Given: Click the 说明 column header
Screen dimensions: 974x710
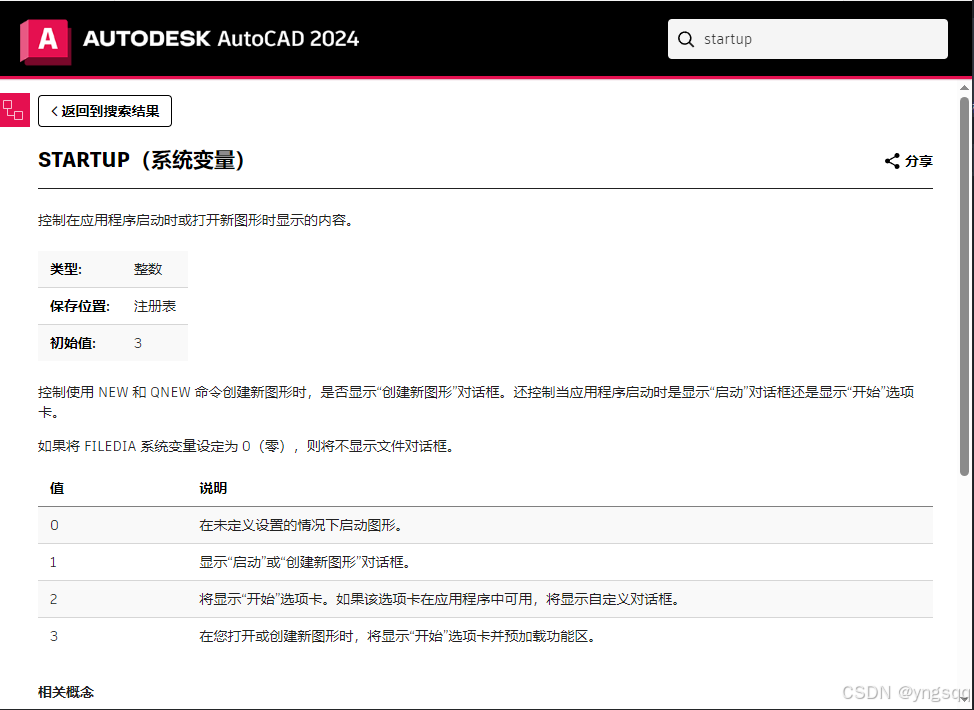Looking at the screenshot, I should [x=212, y=488].
